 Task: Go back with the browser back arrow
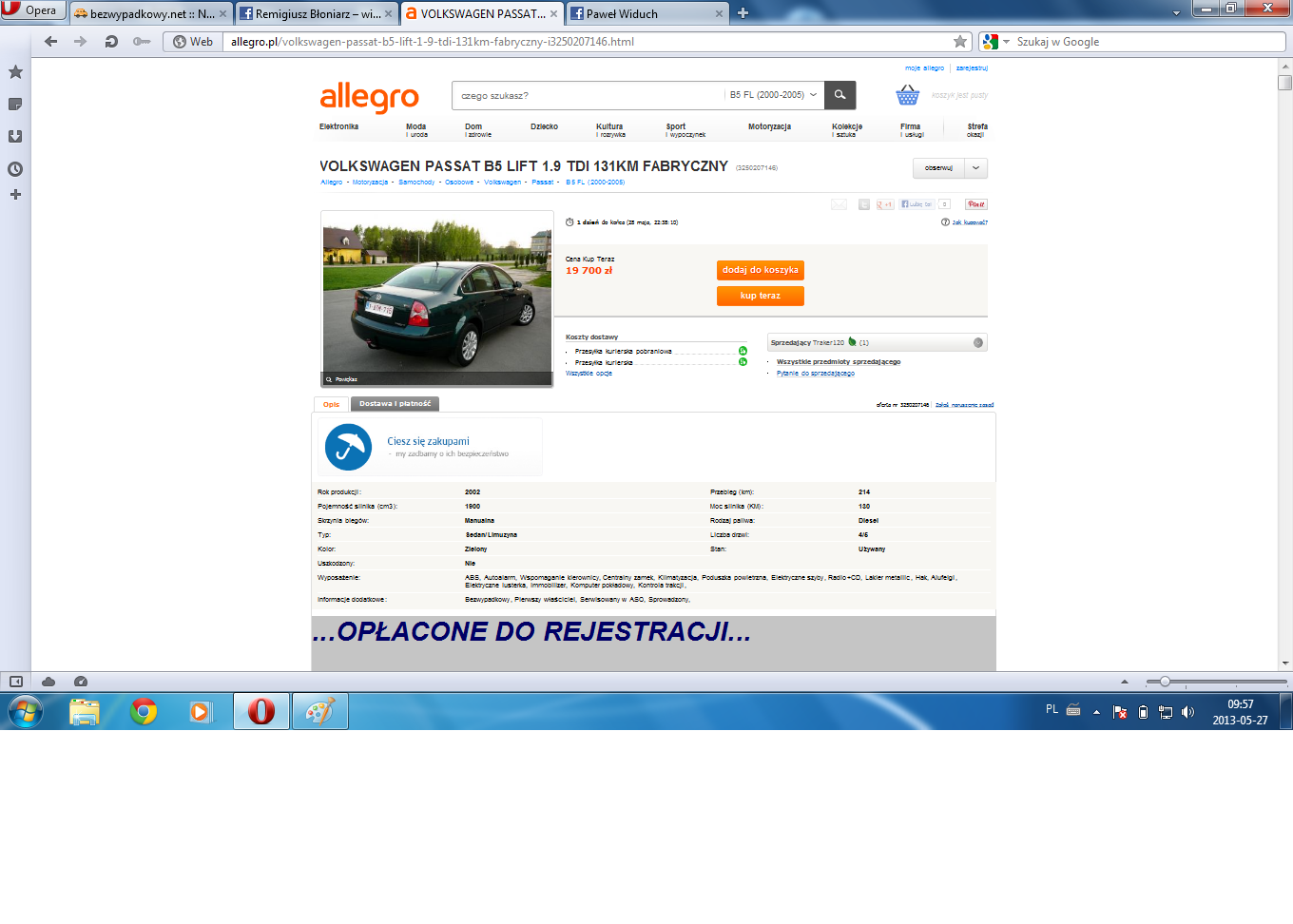[51, 42]
